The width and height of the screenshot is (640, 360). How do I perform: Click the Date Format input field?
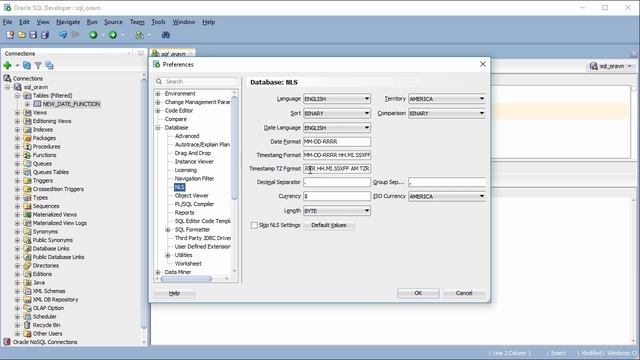337,142
